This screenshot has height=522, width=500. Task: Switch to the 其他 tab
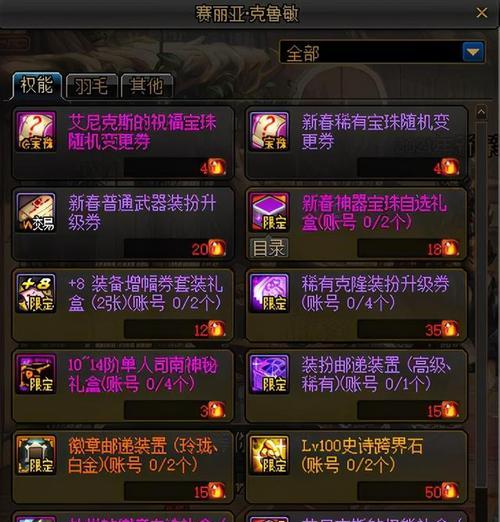147,86
